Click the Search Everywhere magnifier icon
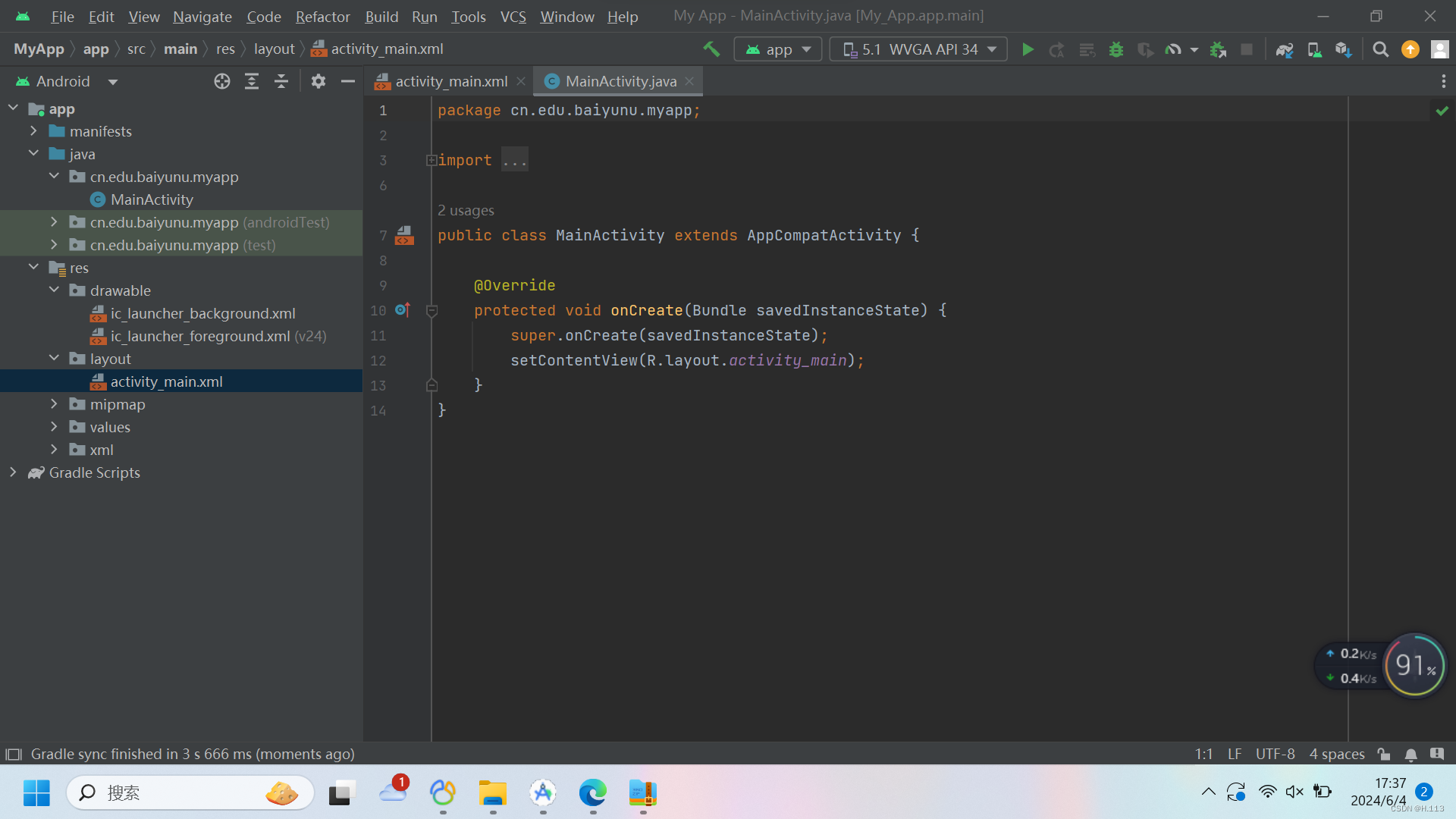This screenshot has width=1456, height=819. pos(1381,50)
